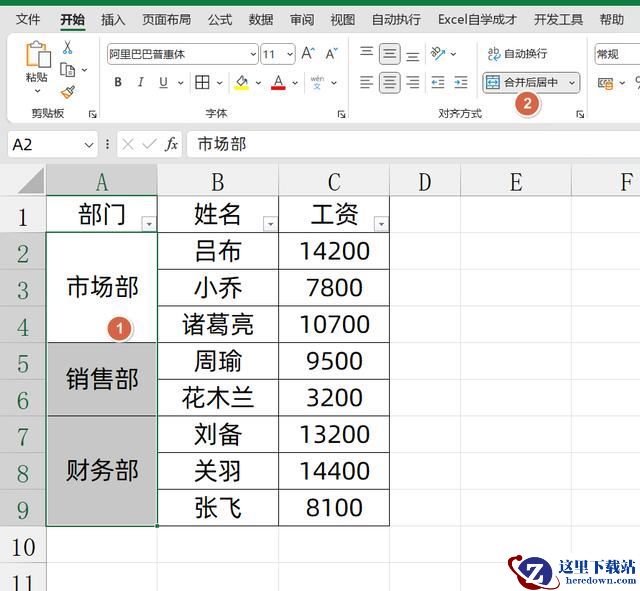640x591 pixels.
Task: Select the Format Painter brush
Action: tap(68, 92)
